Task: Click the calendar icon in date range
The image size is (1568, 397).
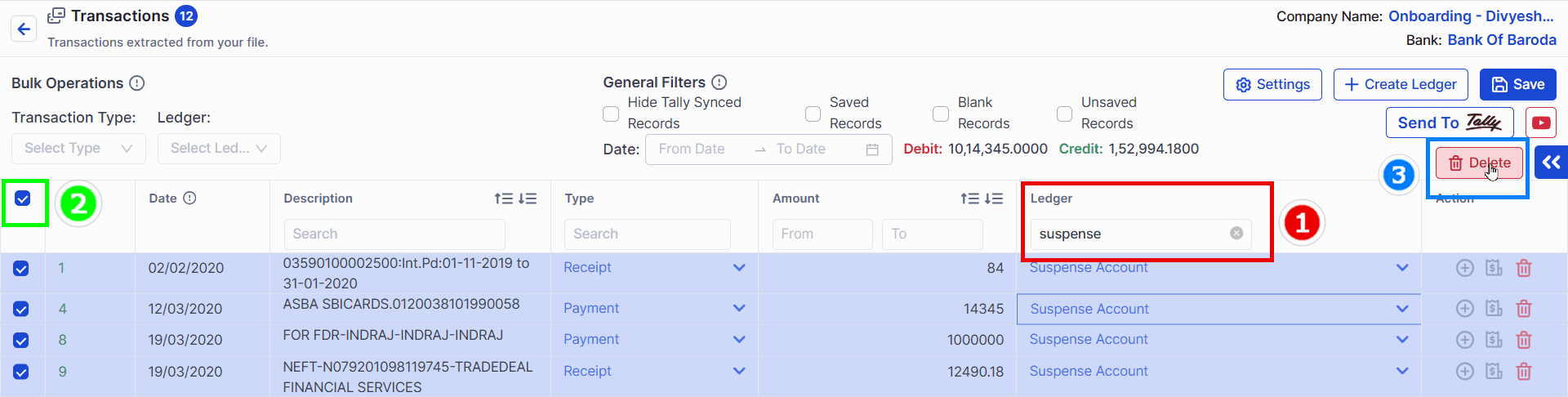Action: (x=872, y=149)
